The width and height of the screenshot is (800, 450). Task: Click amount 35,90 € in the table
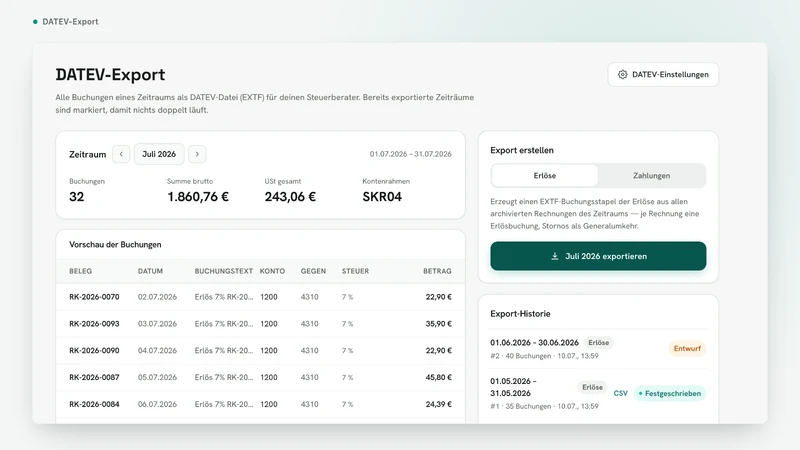439,323
